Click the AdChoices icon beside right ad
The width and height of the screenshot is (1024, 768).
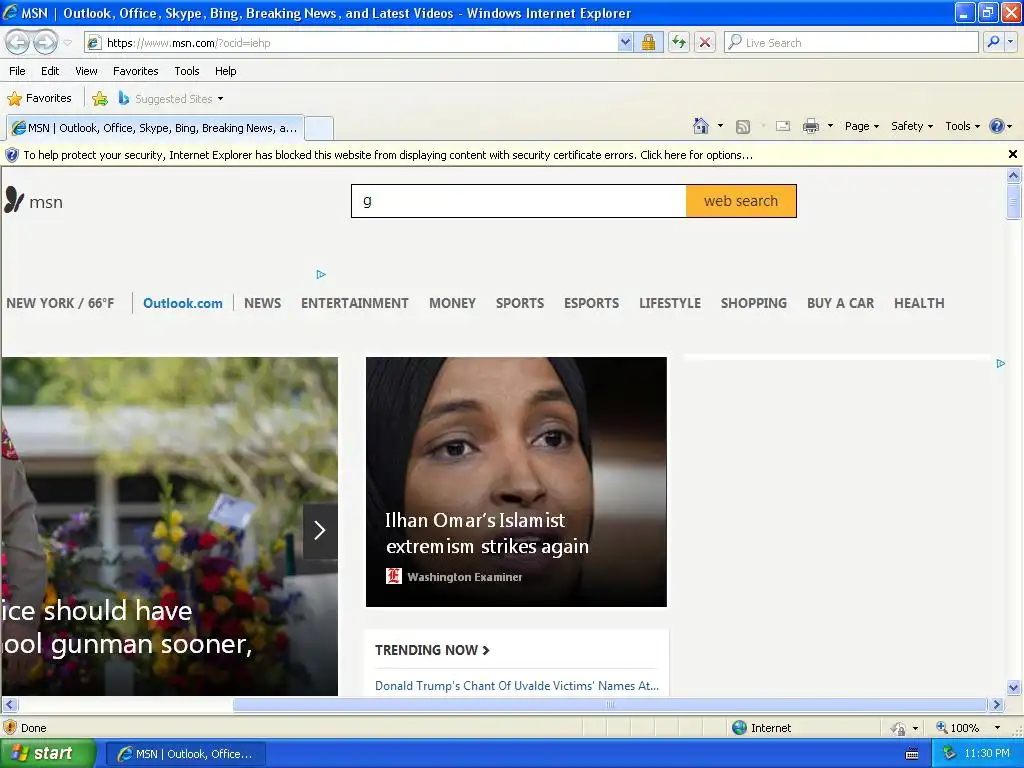point(1000,363)
